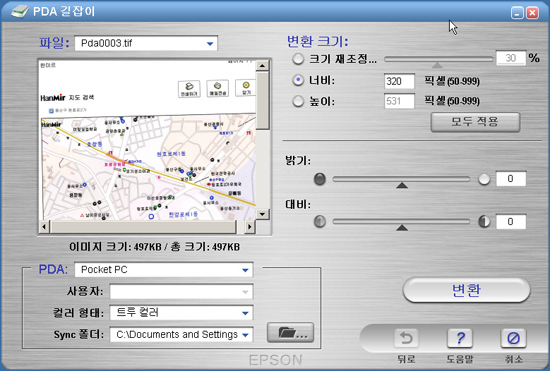Click the Back (뒤로) arrow icon

pyautogui.click(x=407, y=338)
